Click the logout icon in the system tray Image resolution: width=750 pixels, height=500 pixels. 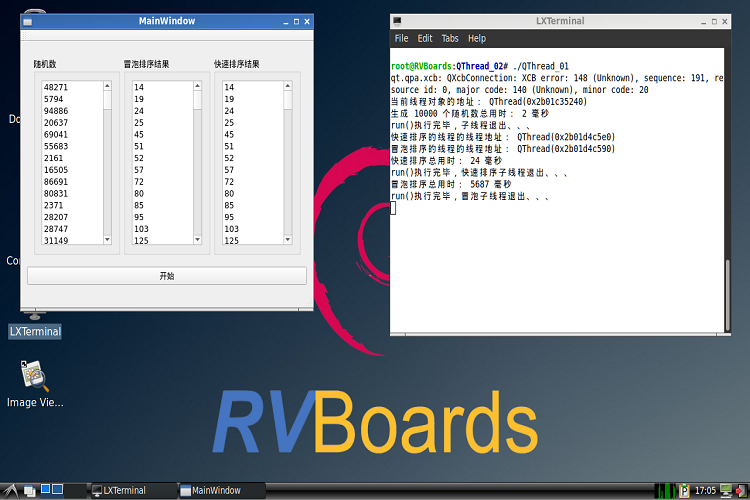coord(739,490)
